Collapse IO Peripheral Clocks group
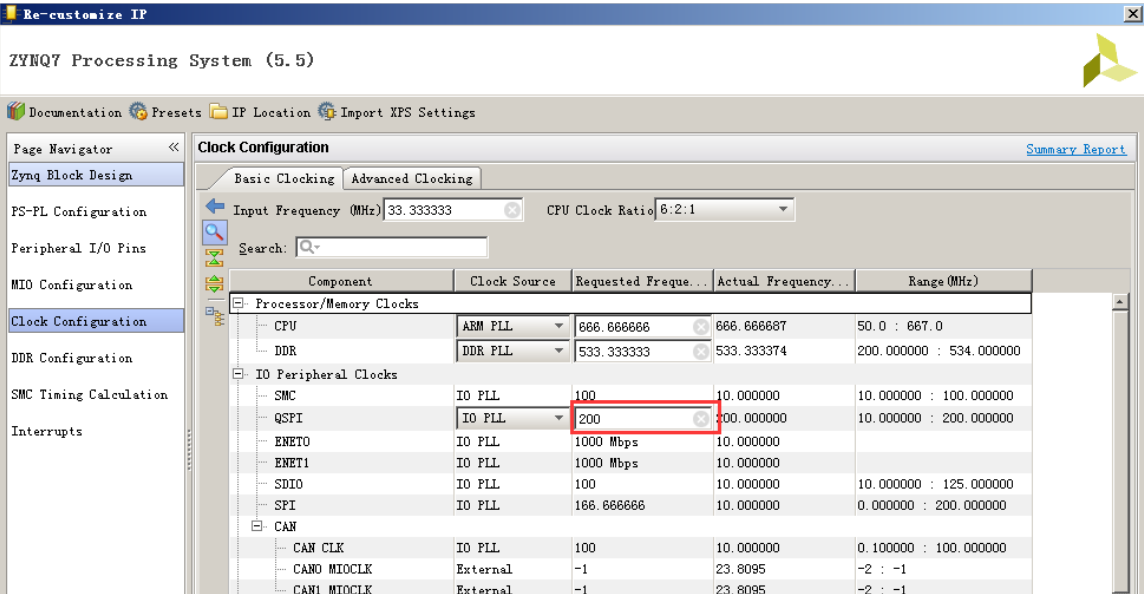1144x594 pixels. pos(238,374)
